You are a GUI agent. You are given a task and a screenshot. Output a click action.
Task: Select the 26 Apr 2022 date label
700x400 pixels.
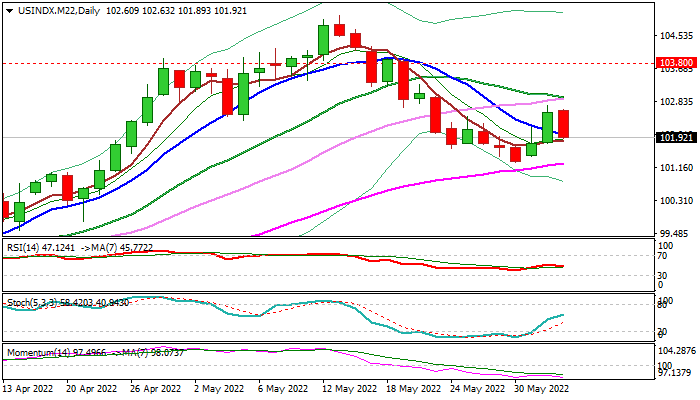pos(156,388)
